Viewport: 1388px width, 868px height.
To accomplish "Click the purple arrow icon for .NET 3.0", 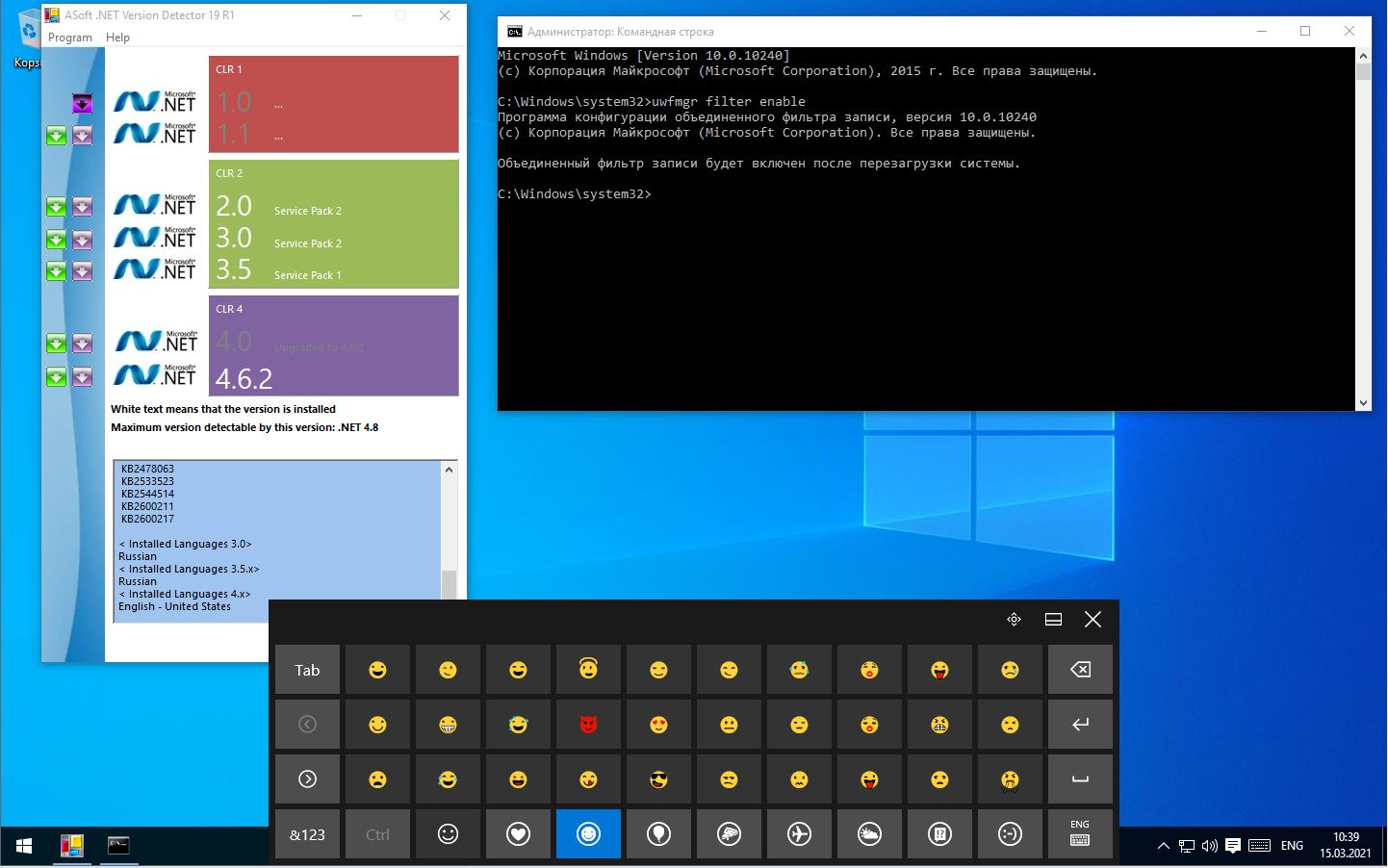I will coord(83,240).
